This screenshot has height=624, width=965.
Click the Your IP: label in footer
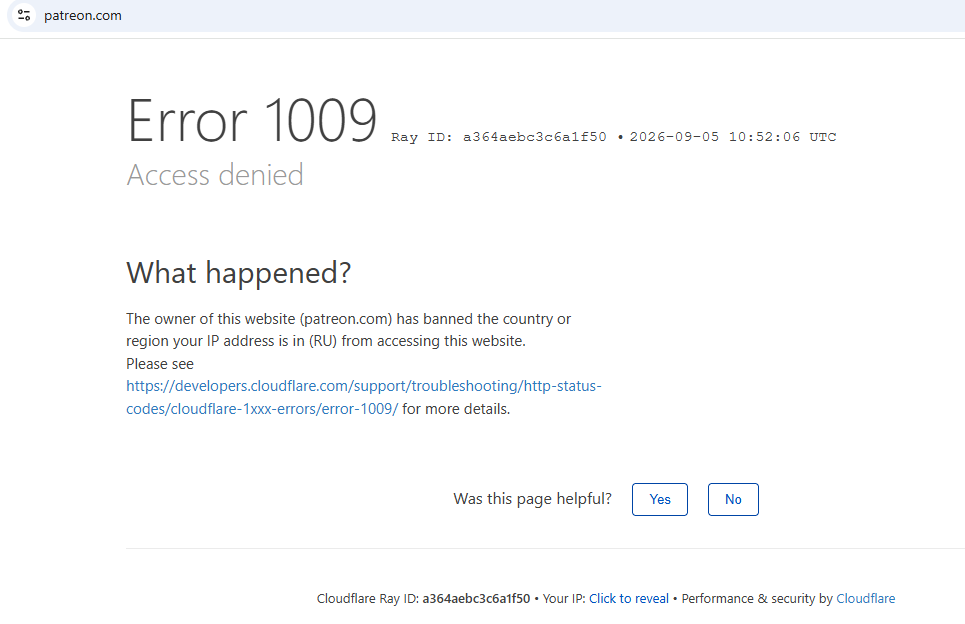pyautogui.click(x=564, y=598)
